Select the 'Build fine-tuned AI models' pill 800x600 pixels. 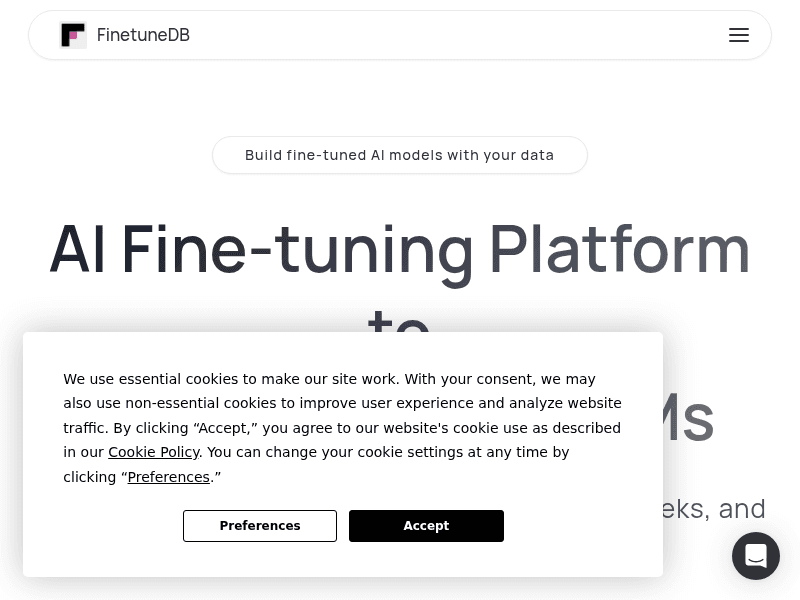[x=399, y=155]
